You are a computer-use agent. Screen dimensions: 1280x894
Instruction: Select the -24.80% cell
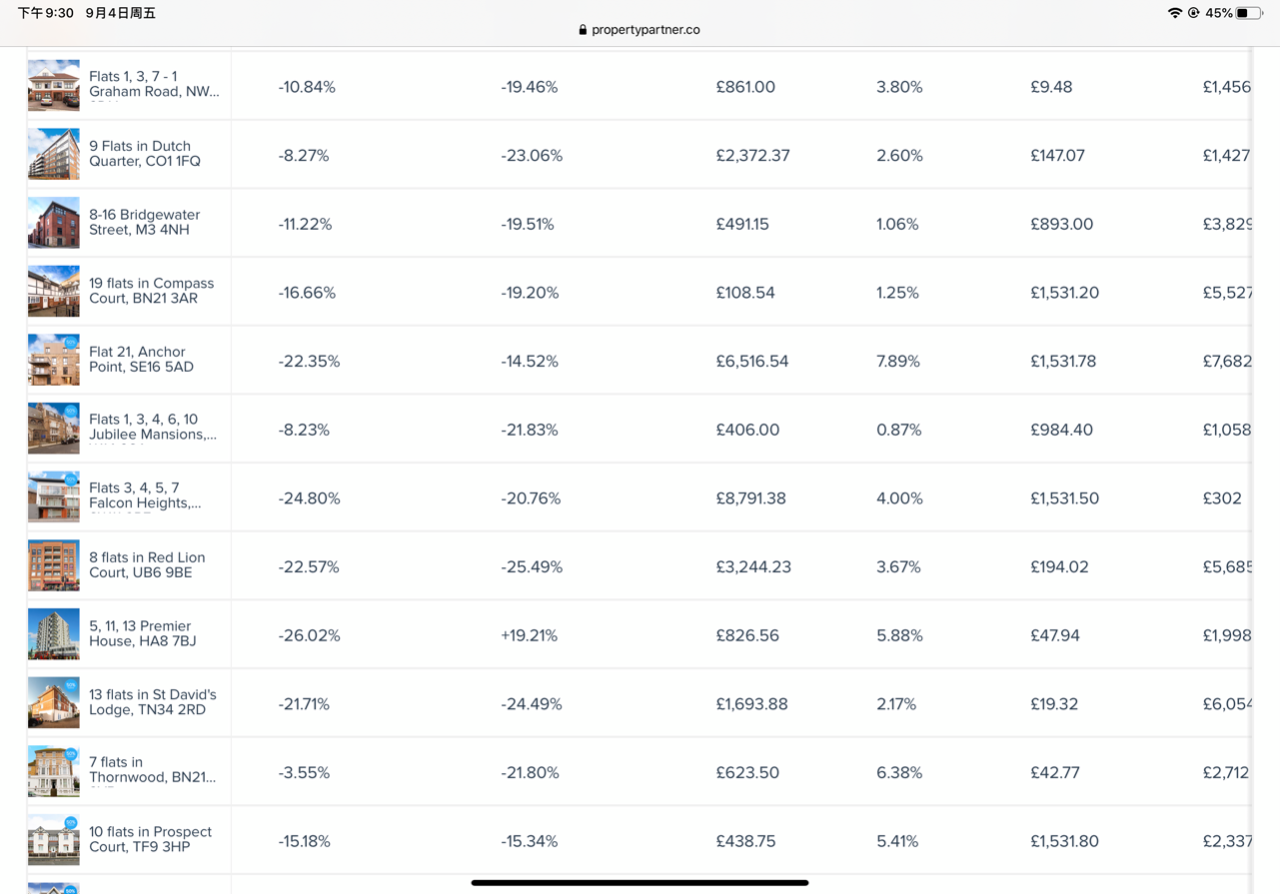point(309,498)
